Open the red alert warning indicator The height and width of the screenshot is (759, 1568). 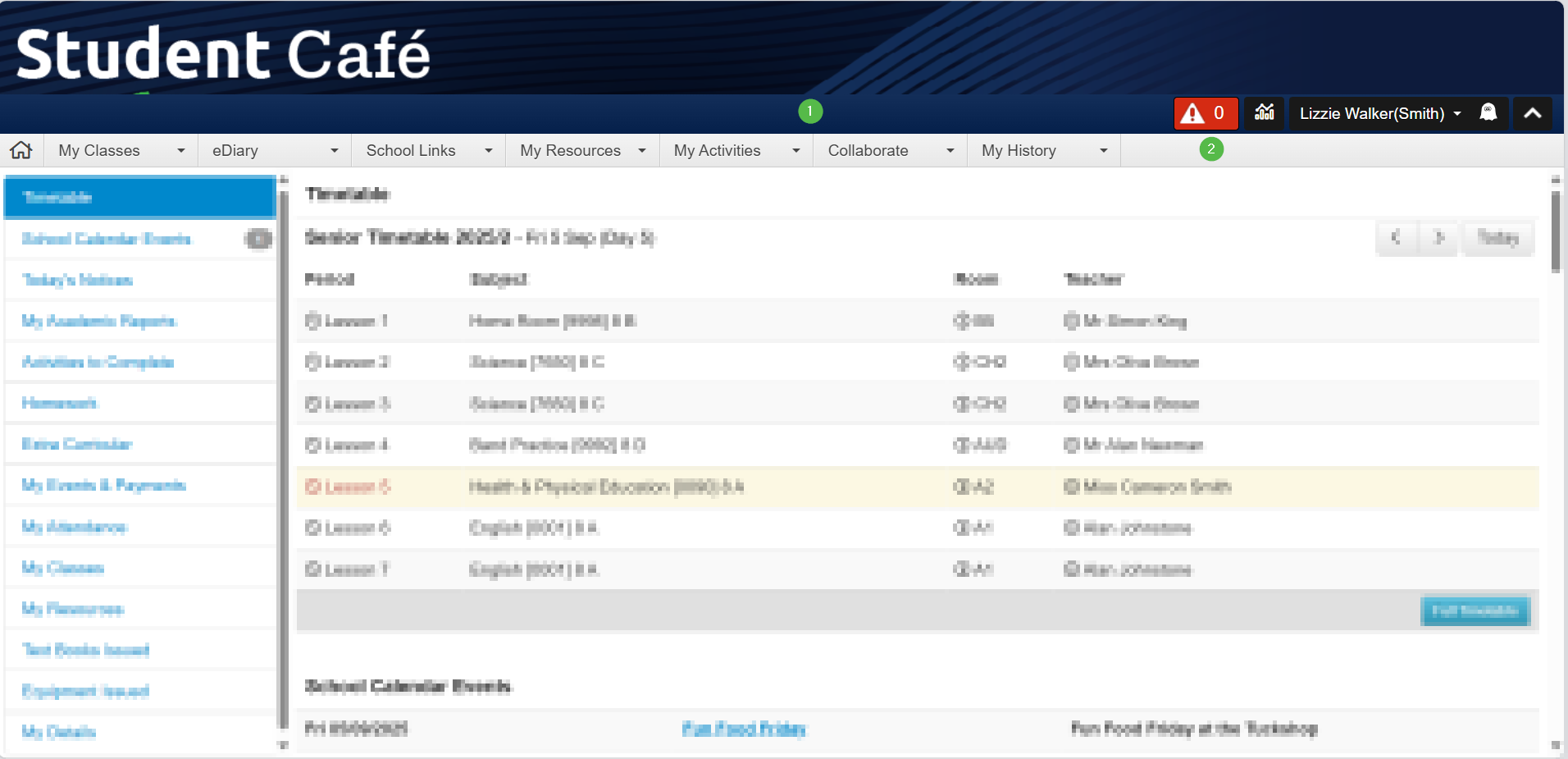(x=1204, y=113)
